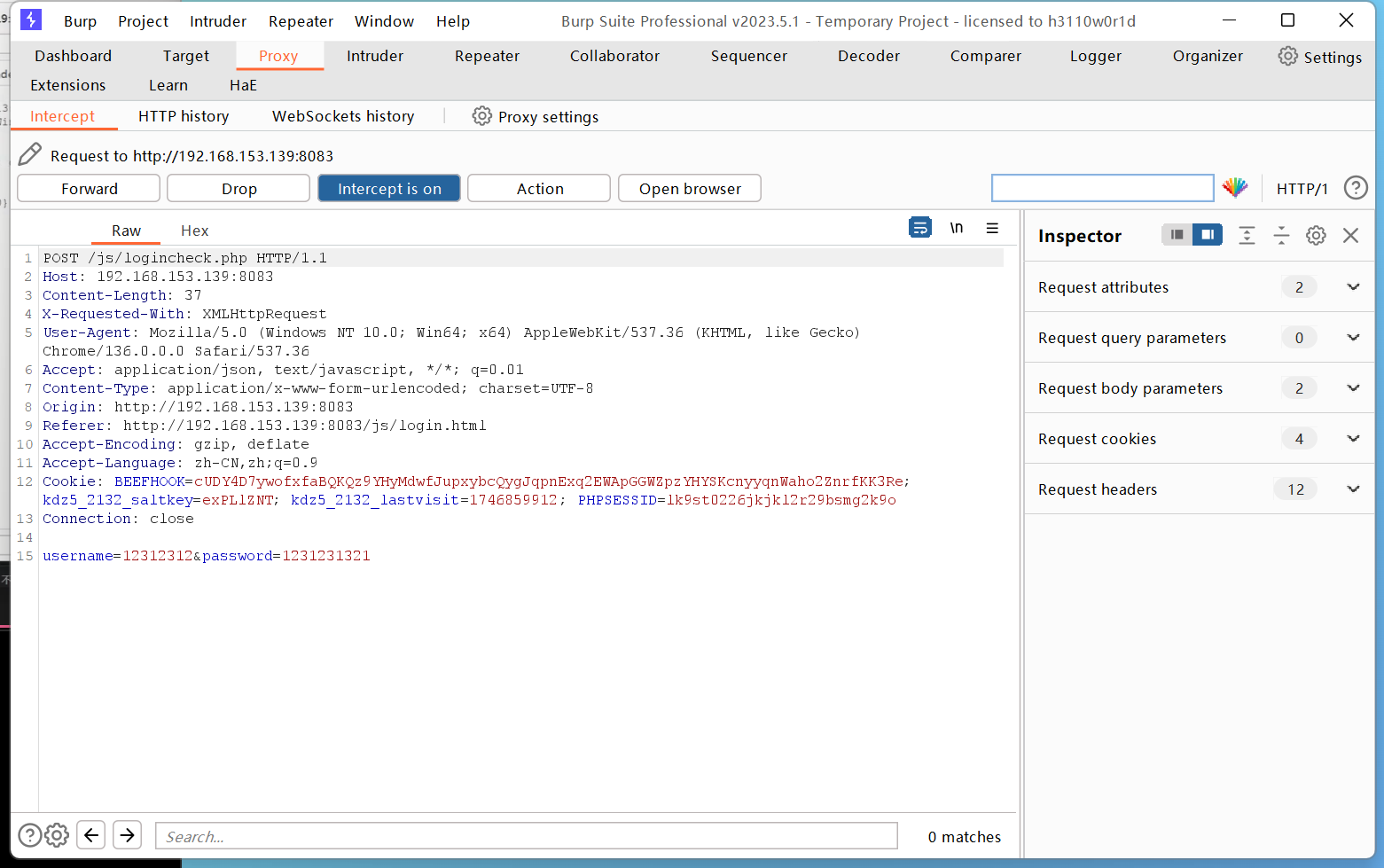The height and width of the screenshot is (868, 1384).
Task: Open the Window menu
Action: tap(384, 21)
